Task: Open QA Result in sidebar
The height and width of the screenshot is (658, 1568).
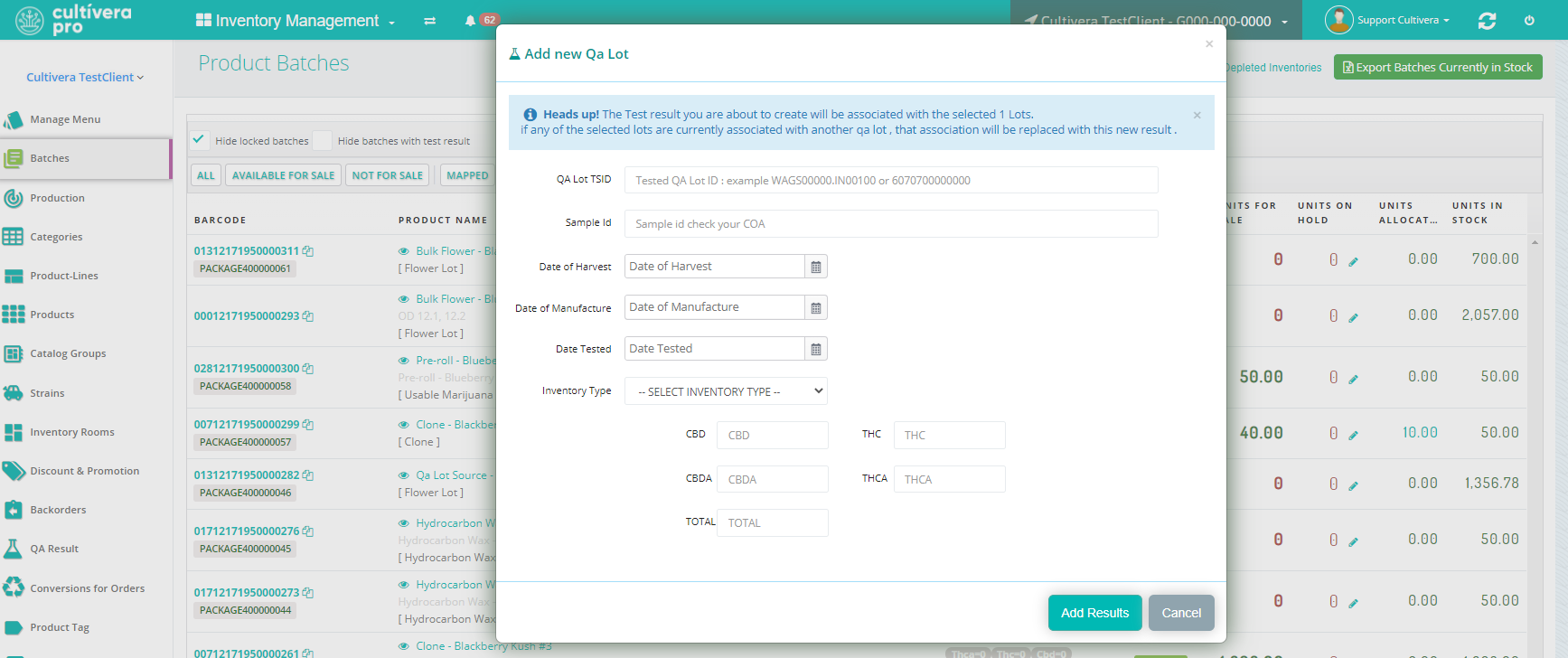Action: point(54,549)
